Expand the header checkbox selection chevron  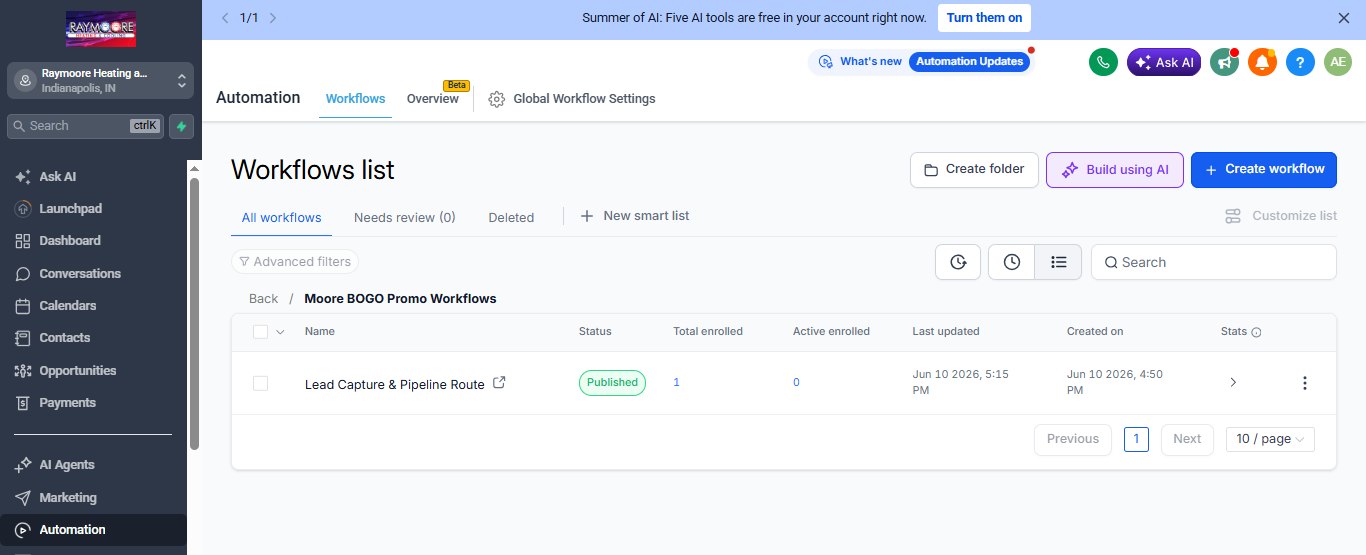point(280,332)
